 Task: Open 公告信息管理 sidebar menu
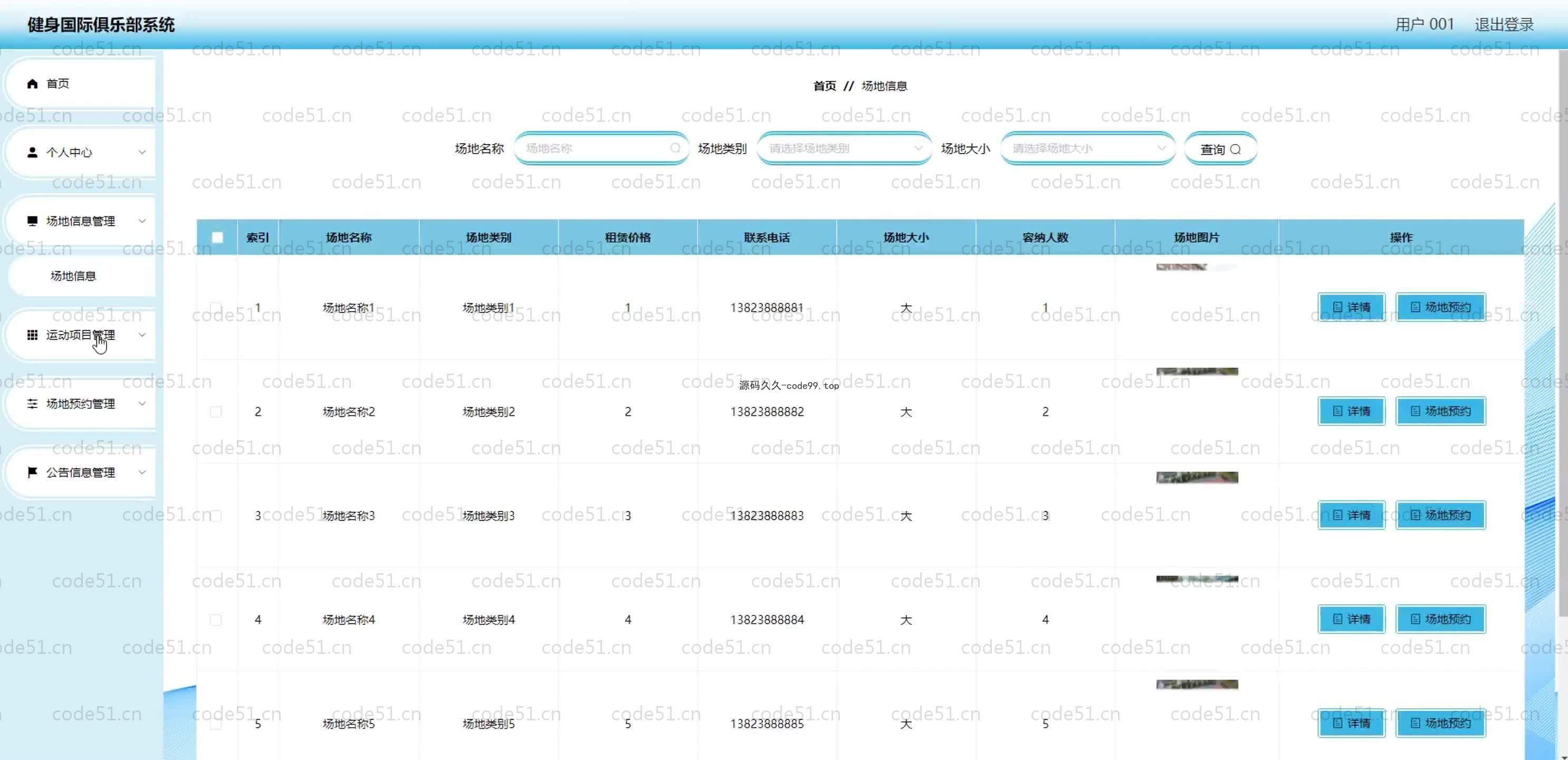click(x=80, y=472)
